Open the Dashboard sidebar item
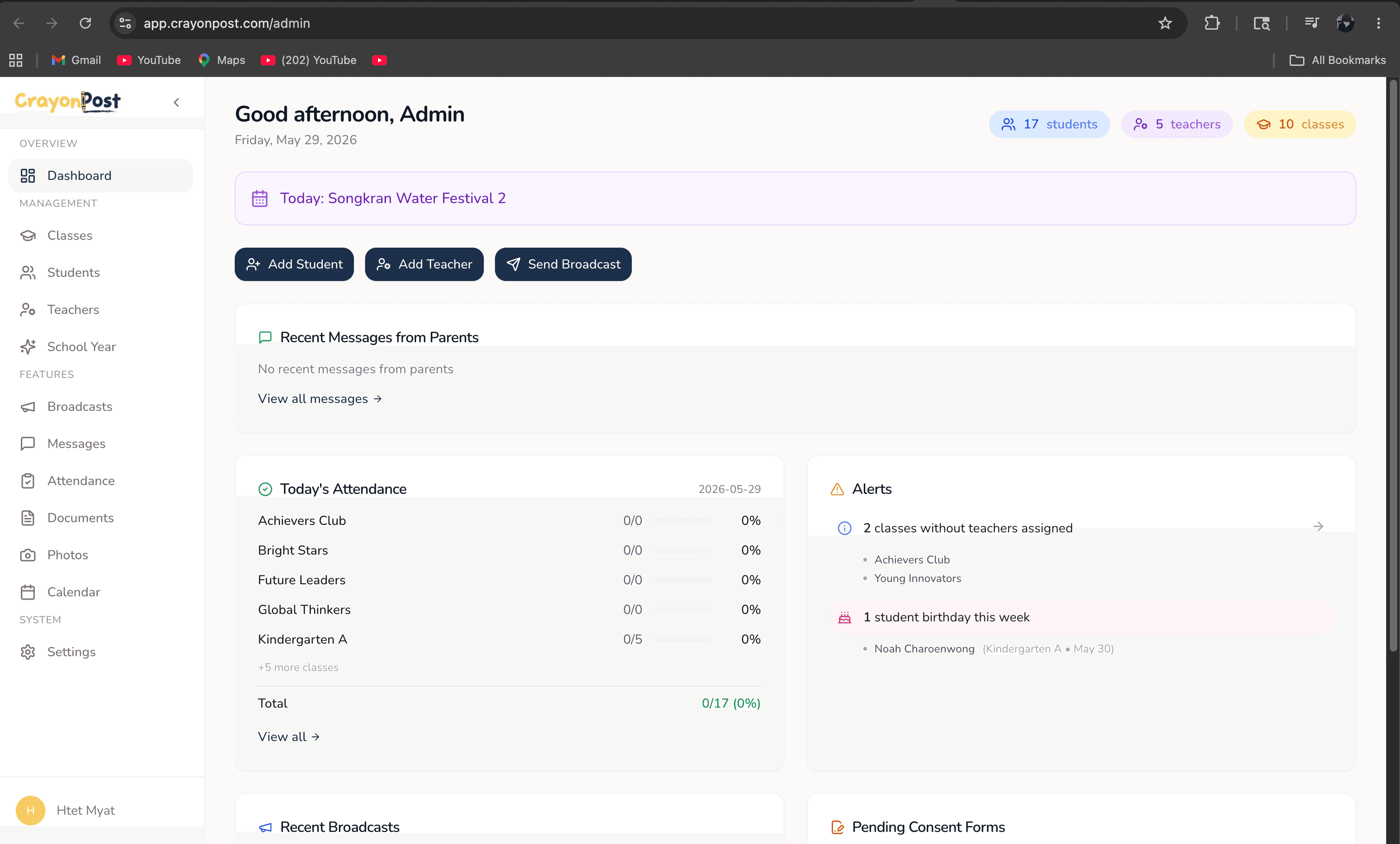 101,175
